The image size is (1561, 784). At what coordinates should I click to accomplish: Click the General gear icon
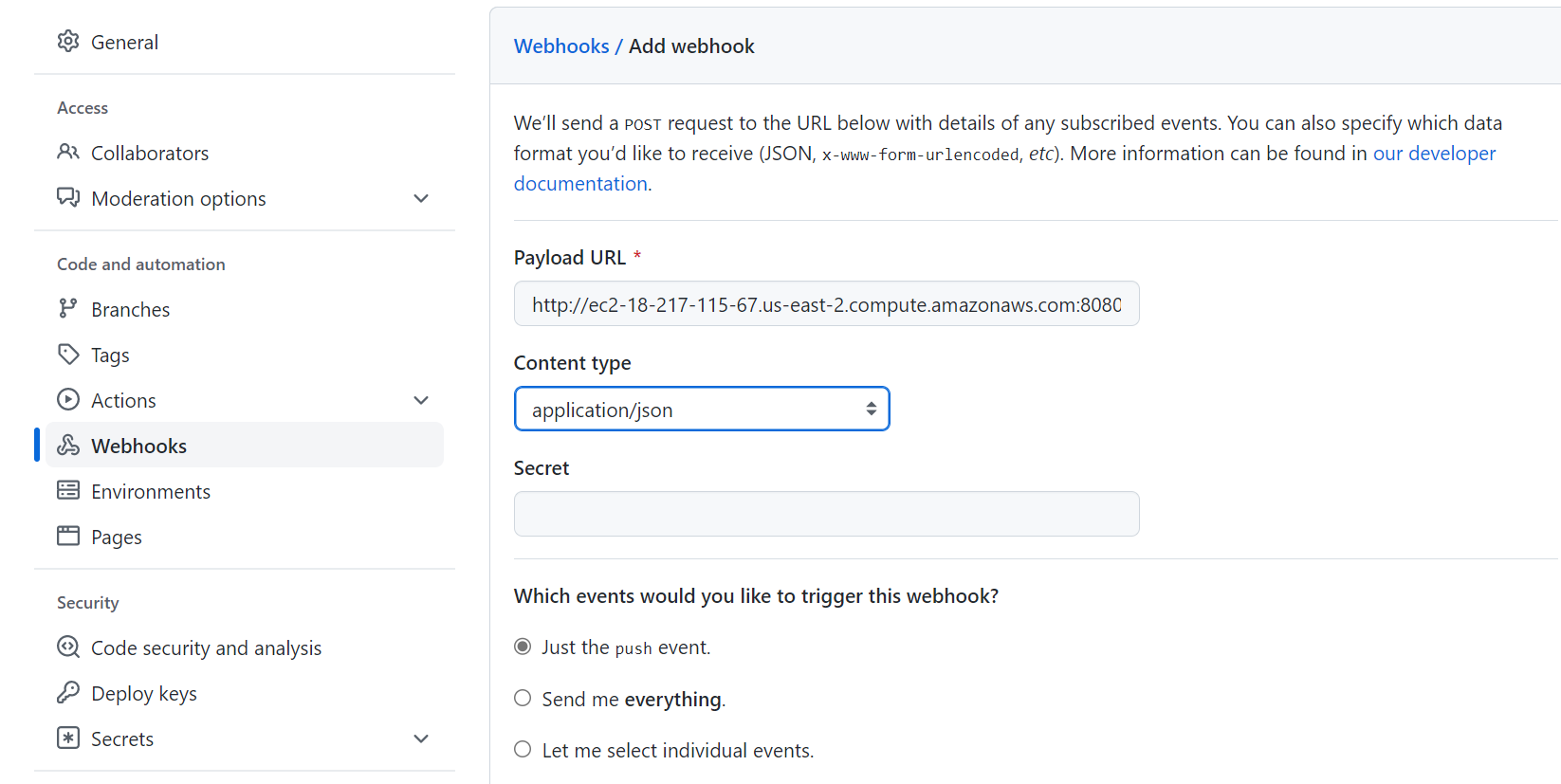tap(68, 42)
